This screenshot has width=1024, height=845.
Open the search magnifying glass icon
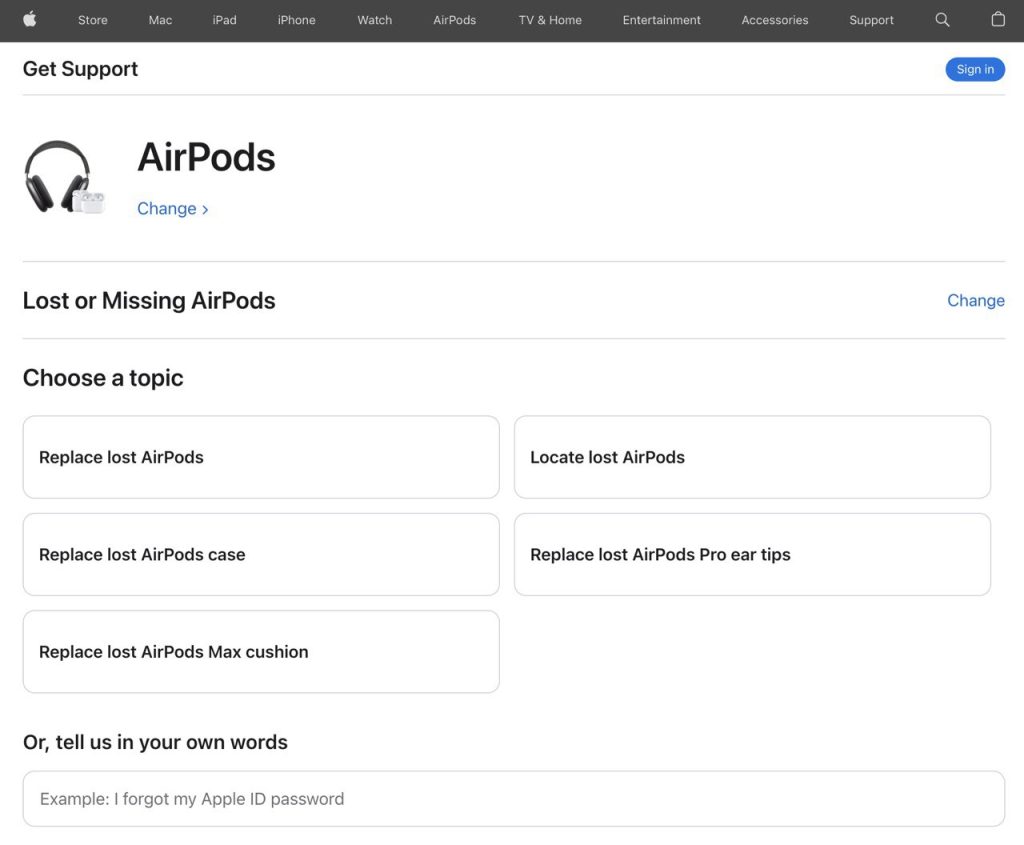(x=941, y=20)
